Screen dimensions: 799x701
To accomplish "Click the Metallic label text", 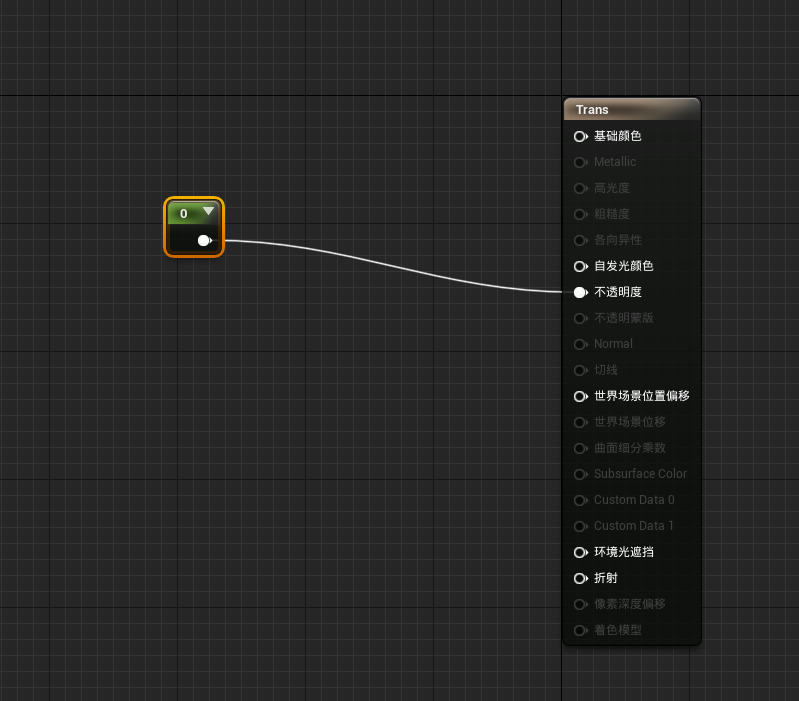I will click(x=615, y=162).
